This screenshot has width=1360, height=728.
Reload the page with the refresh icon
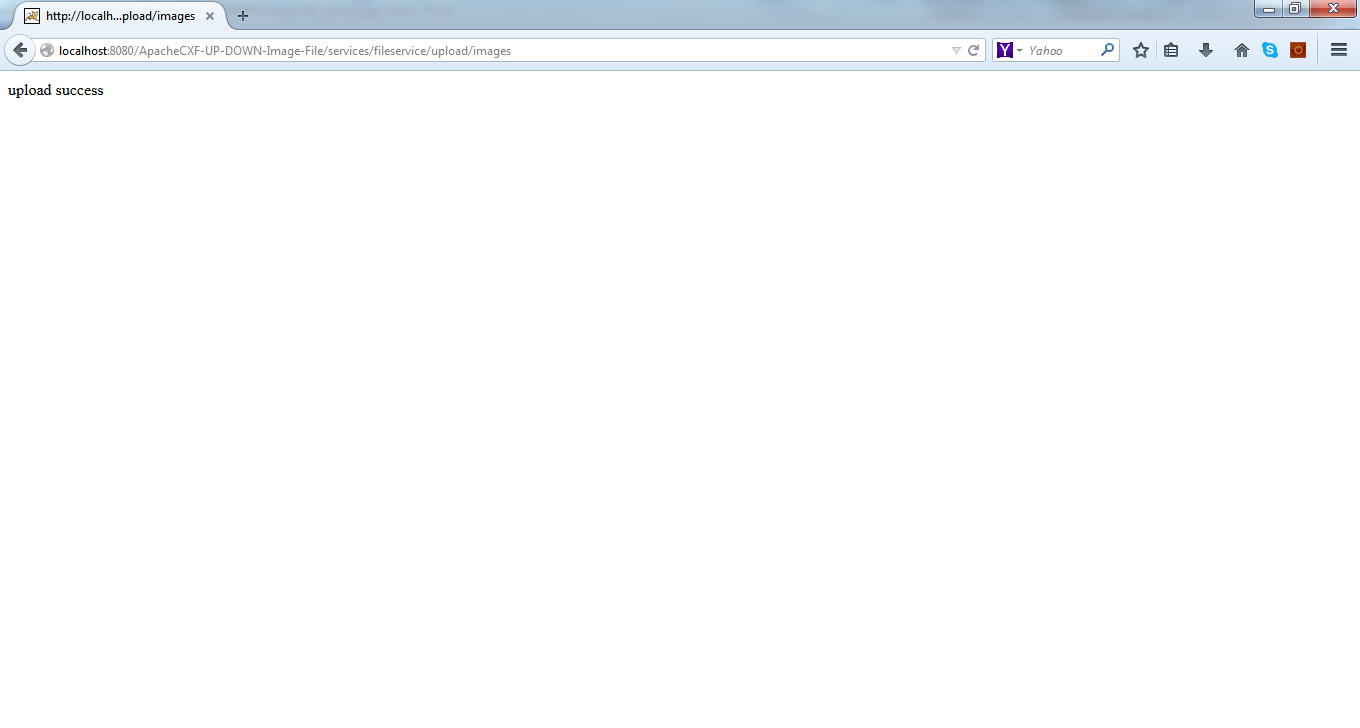click(x=973, y=51)
